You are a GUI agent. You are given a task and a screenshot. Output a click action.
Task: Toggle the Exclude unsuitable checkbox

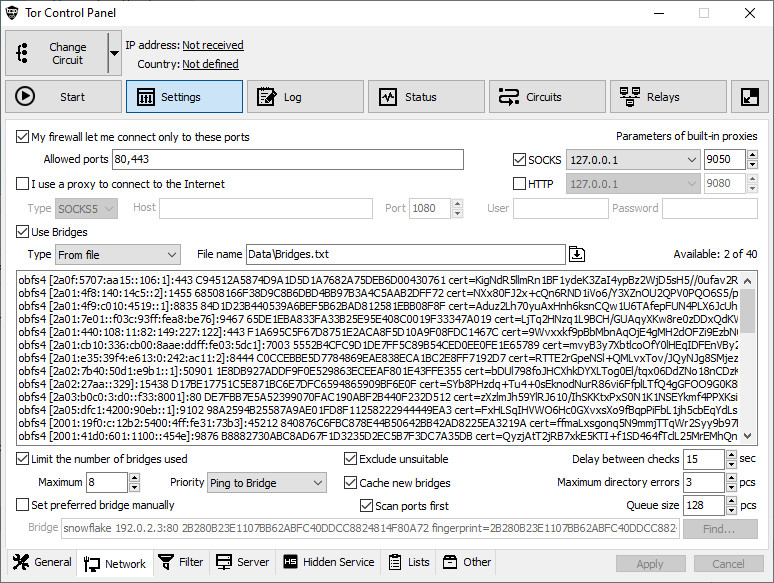350,459
